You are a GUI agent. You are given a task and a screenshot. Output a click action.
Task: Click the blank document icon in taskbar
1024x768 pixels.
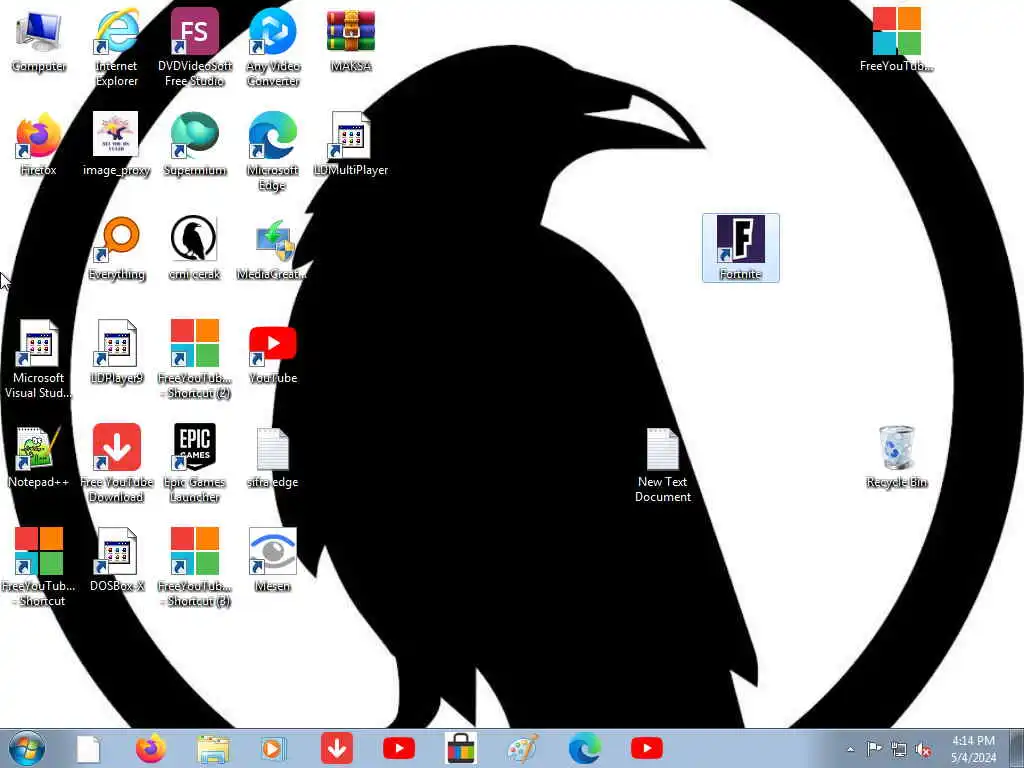point(88,748)
